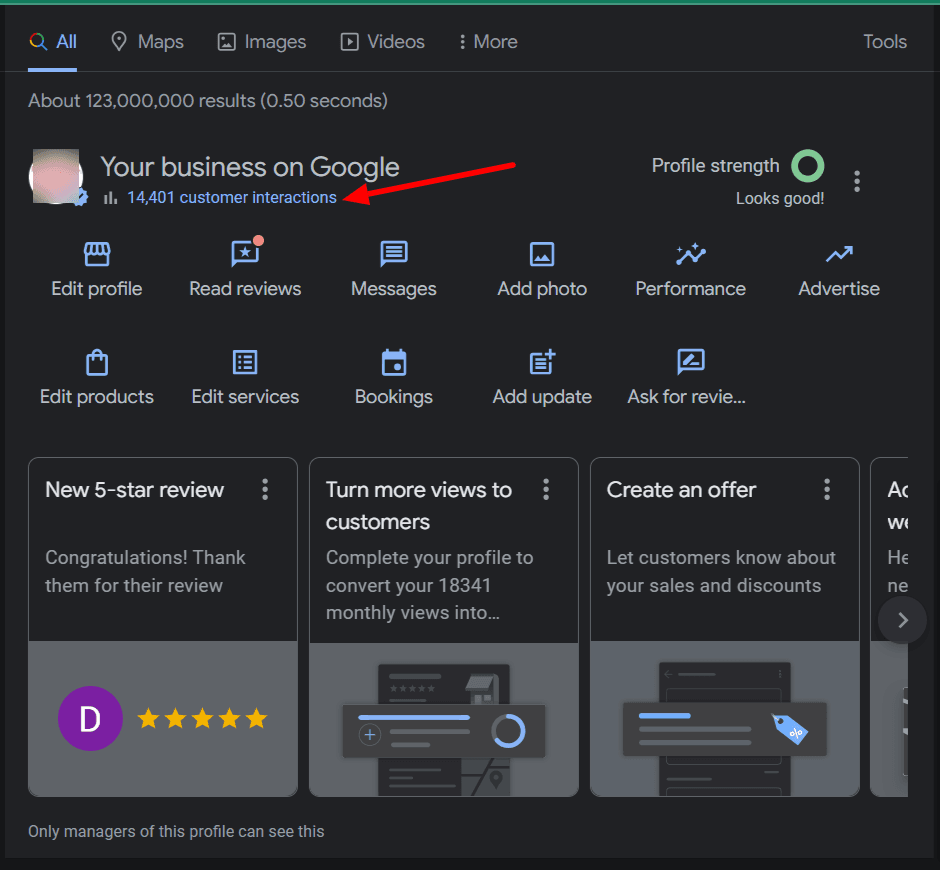
Task: Open the search Tools button
Action: [x=884, y=41]
